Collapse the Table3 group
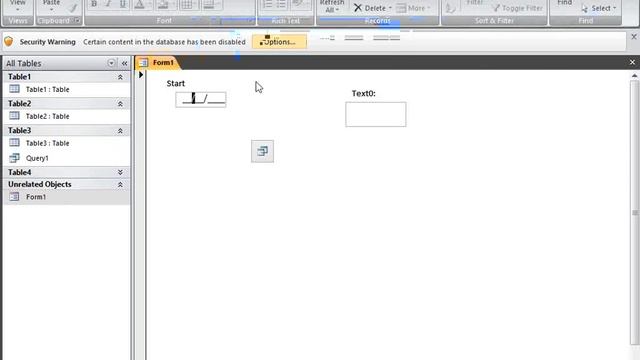Screen dimensions: 640x360 pyautogui.click(x=120, y=131)
